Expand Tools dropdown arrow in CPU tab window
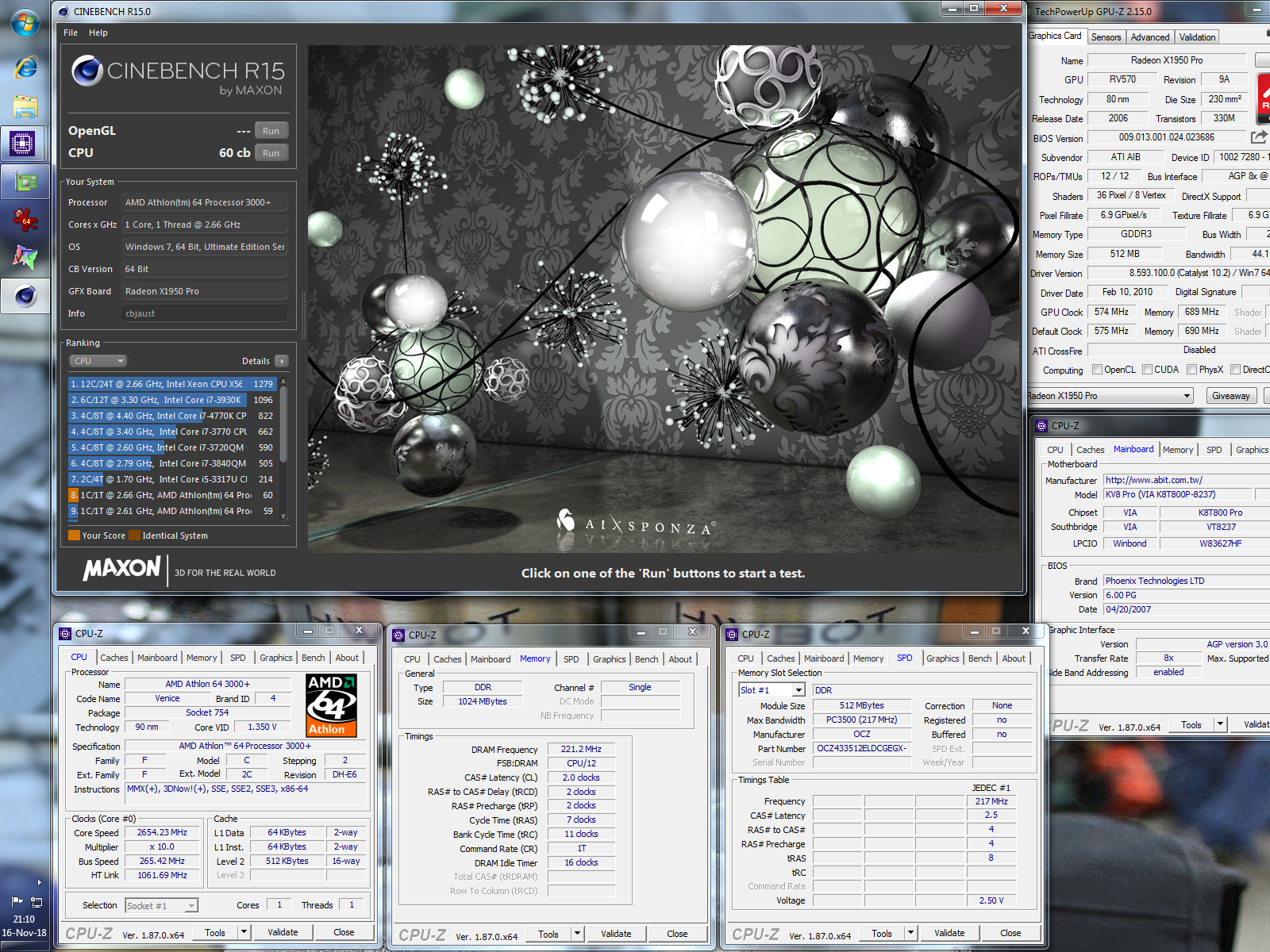This screenshot has height=952, width=1270. click(x=244, y=932)
